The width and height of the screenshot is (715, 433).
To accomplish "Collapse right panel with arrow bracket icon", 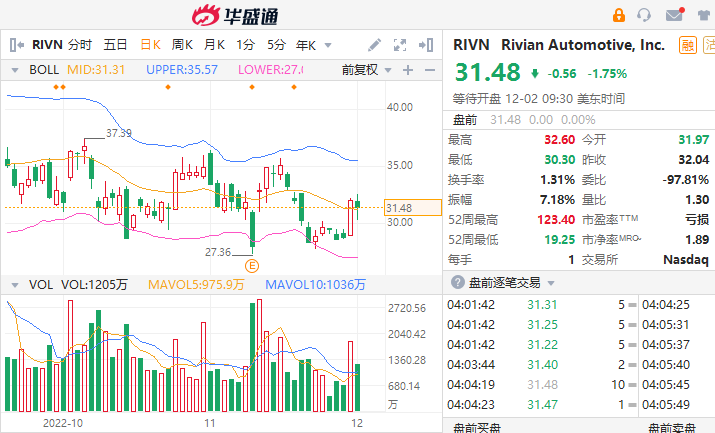I will tap(426, 45).
